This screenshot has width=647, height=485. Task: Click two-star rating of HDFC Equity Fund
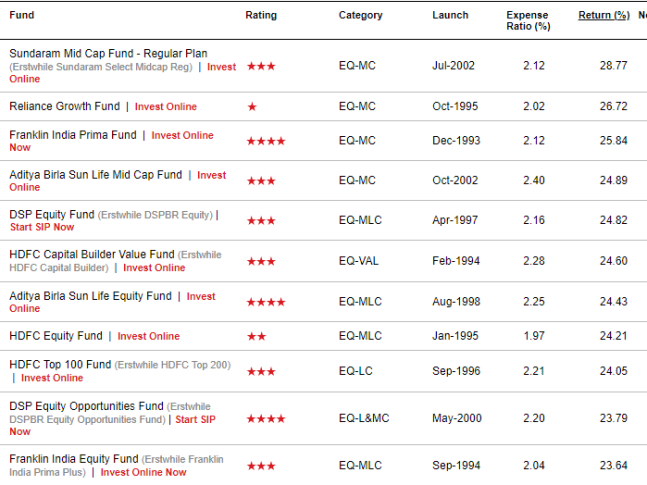[257, 336]
